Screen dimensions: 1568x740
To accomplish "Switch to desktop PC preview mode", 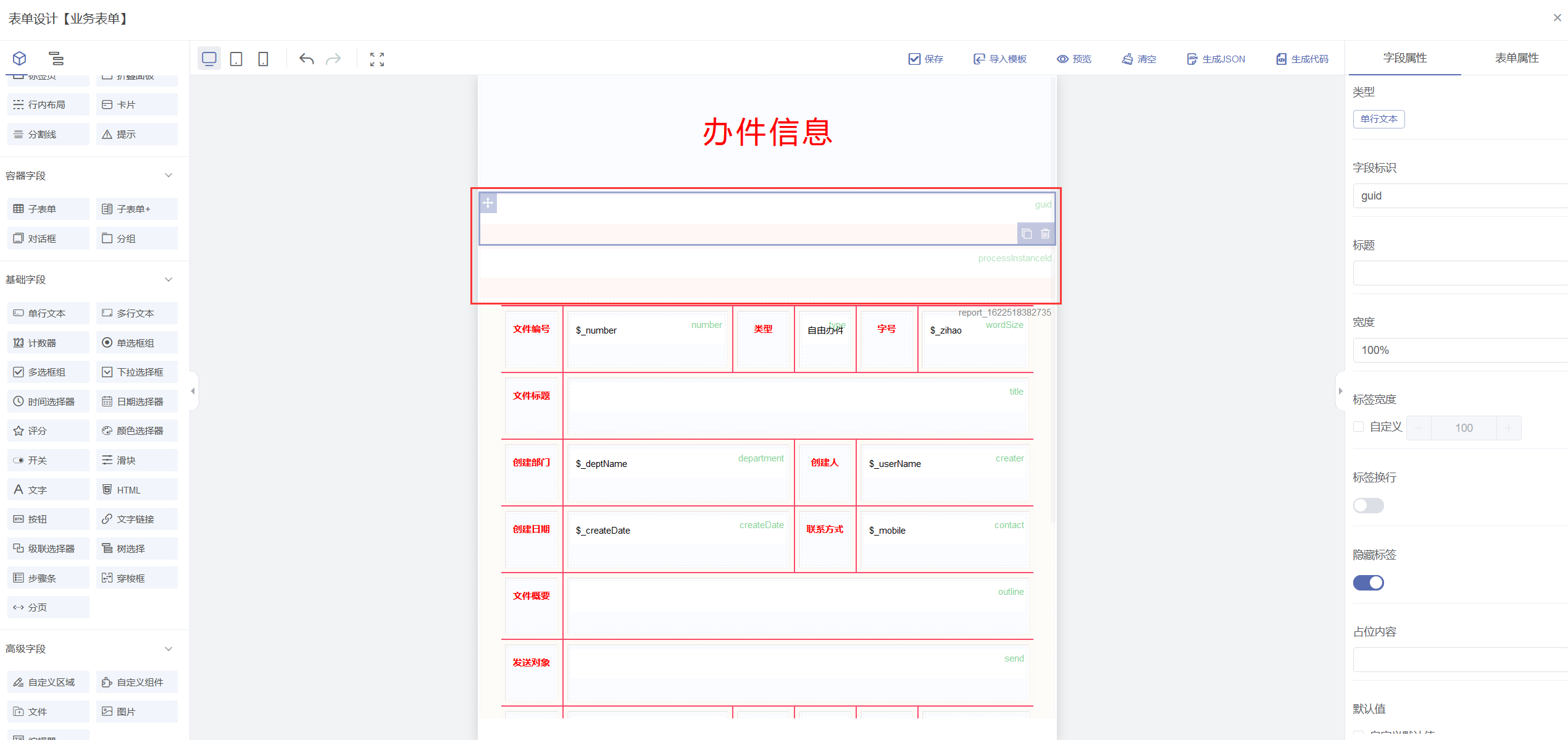I will coord(209,59).
